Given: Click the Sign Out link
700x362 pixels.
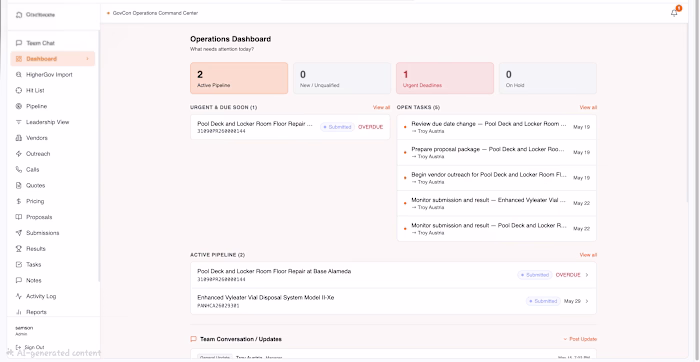Looking at the screenshot, I should [x=30, y=347].
